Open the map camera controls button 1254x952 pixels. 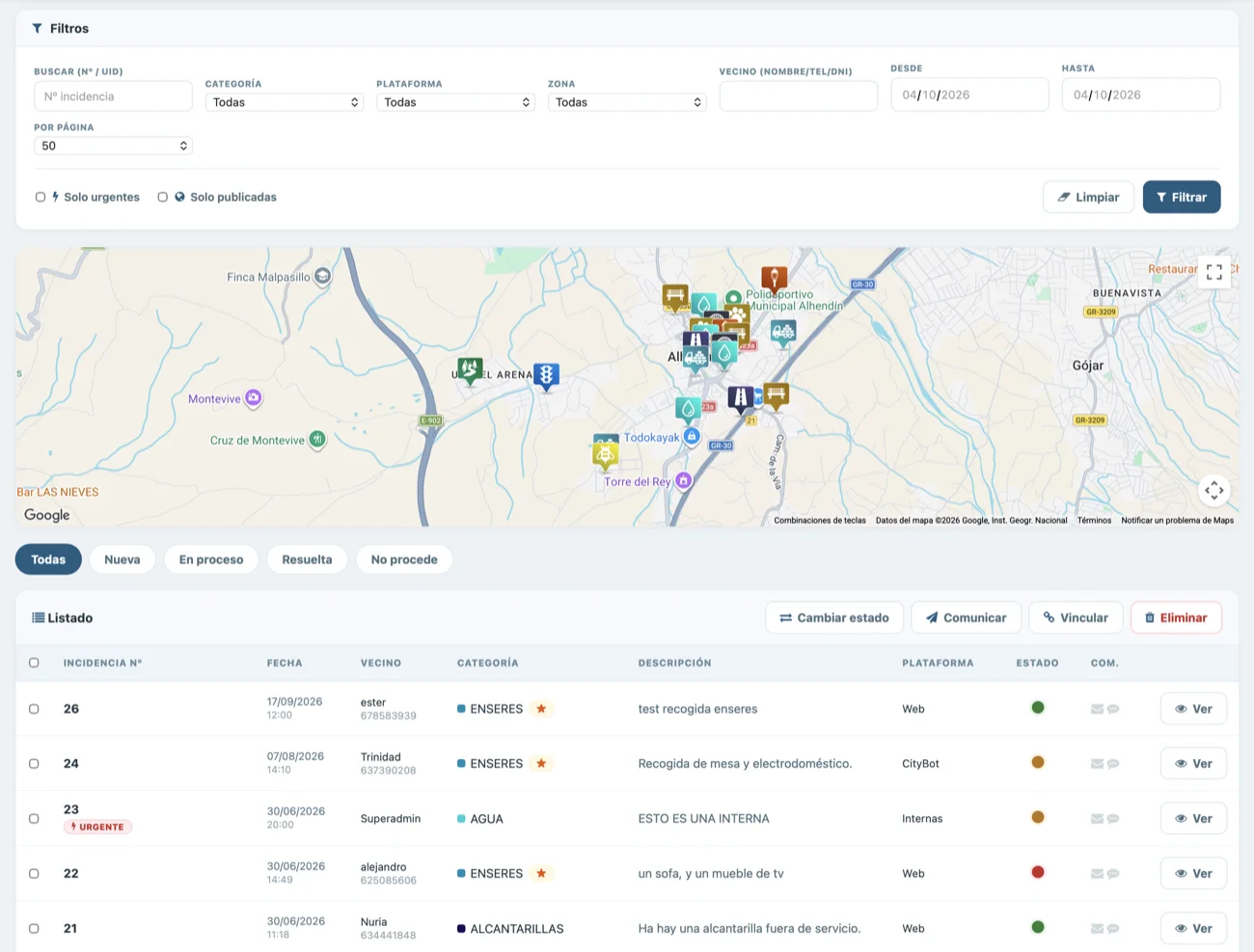1214,490
